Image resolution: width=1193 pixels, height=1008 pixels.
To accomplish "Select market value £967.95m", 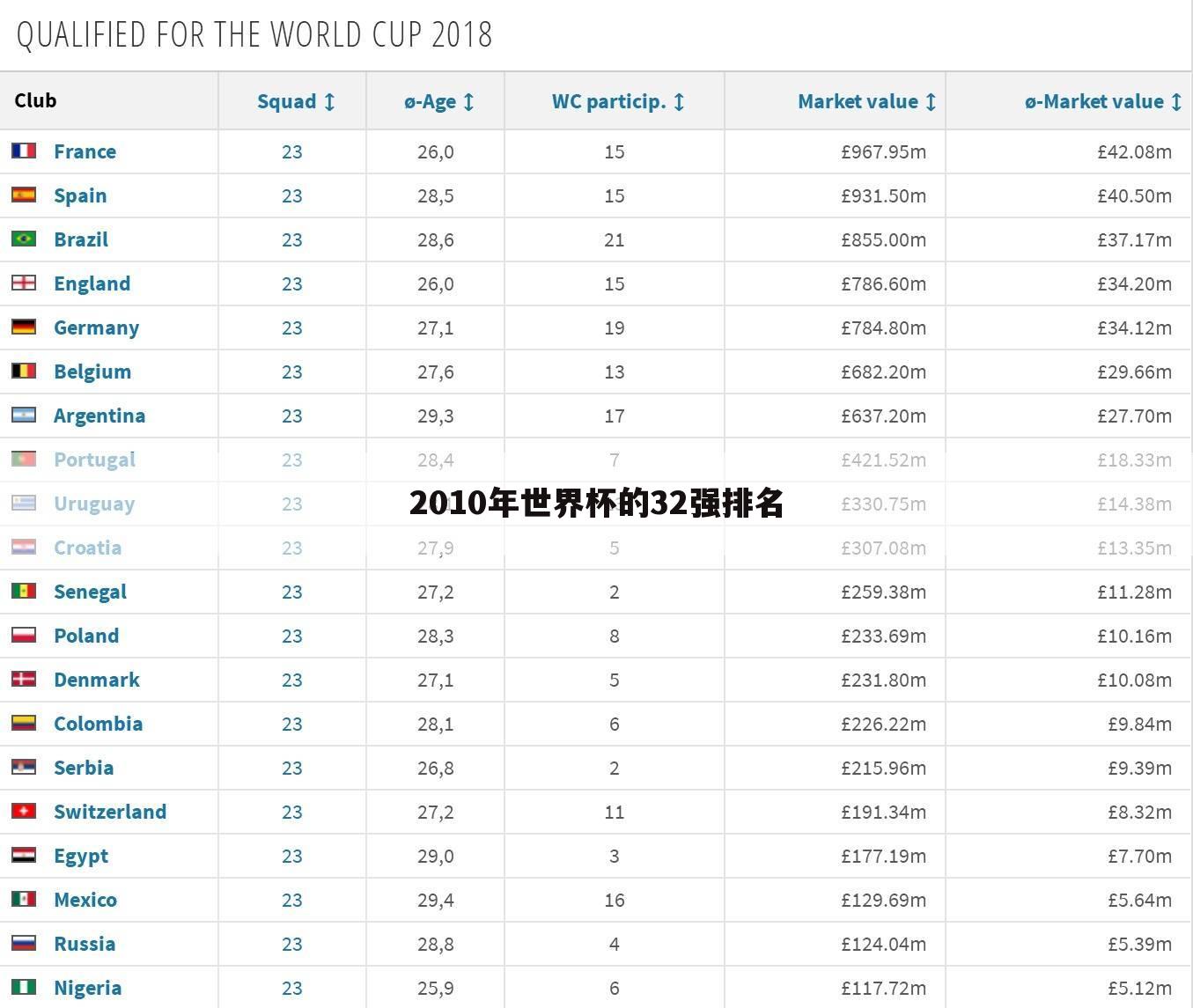I will [x=883, y=151].
